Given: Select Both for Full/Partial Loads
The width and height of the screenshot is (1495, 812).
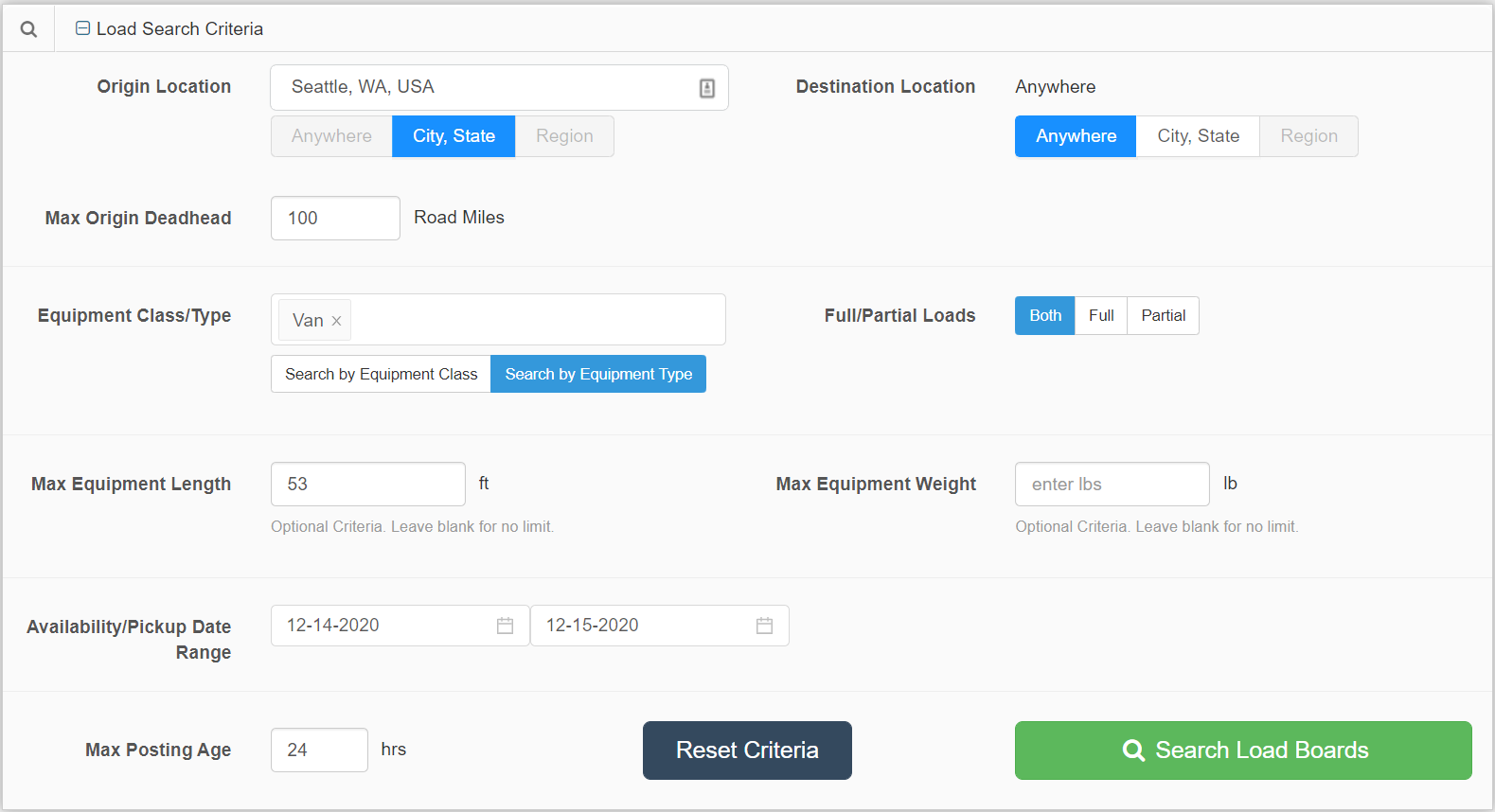Looking at the screenshot, I should point(1045,315).
